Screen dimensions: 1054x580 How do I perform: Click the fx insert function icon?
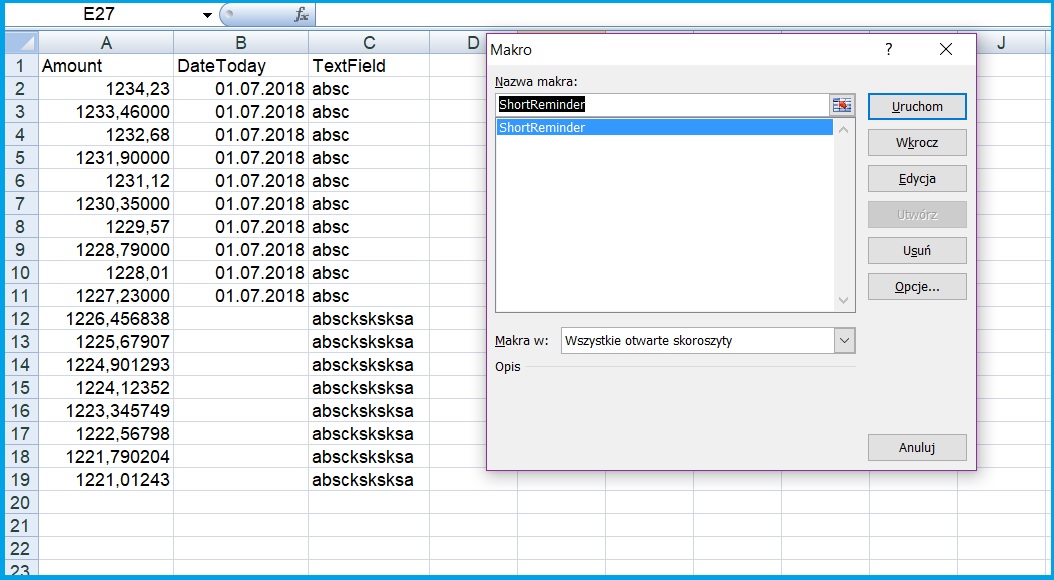[301, 15]
